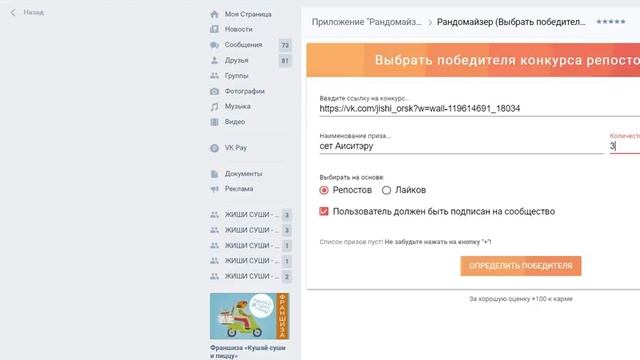
Task: Open Друзья in the sidebar
Action: pos(236,60)
